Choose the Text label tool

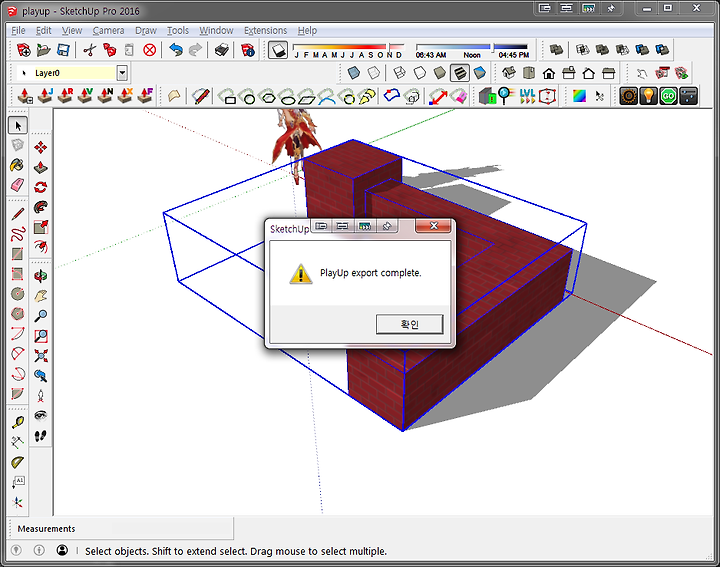18,482
